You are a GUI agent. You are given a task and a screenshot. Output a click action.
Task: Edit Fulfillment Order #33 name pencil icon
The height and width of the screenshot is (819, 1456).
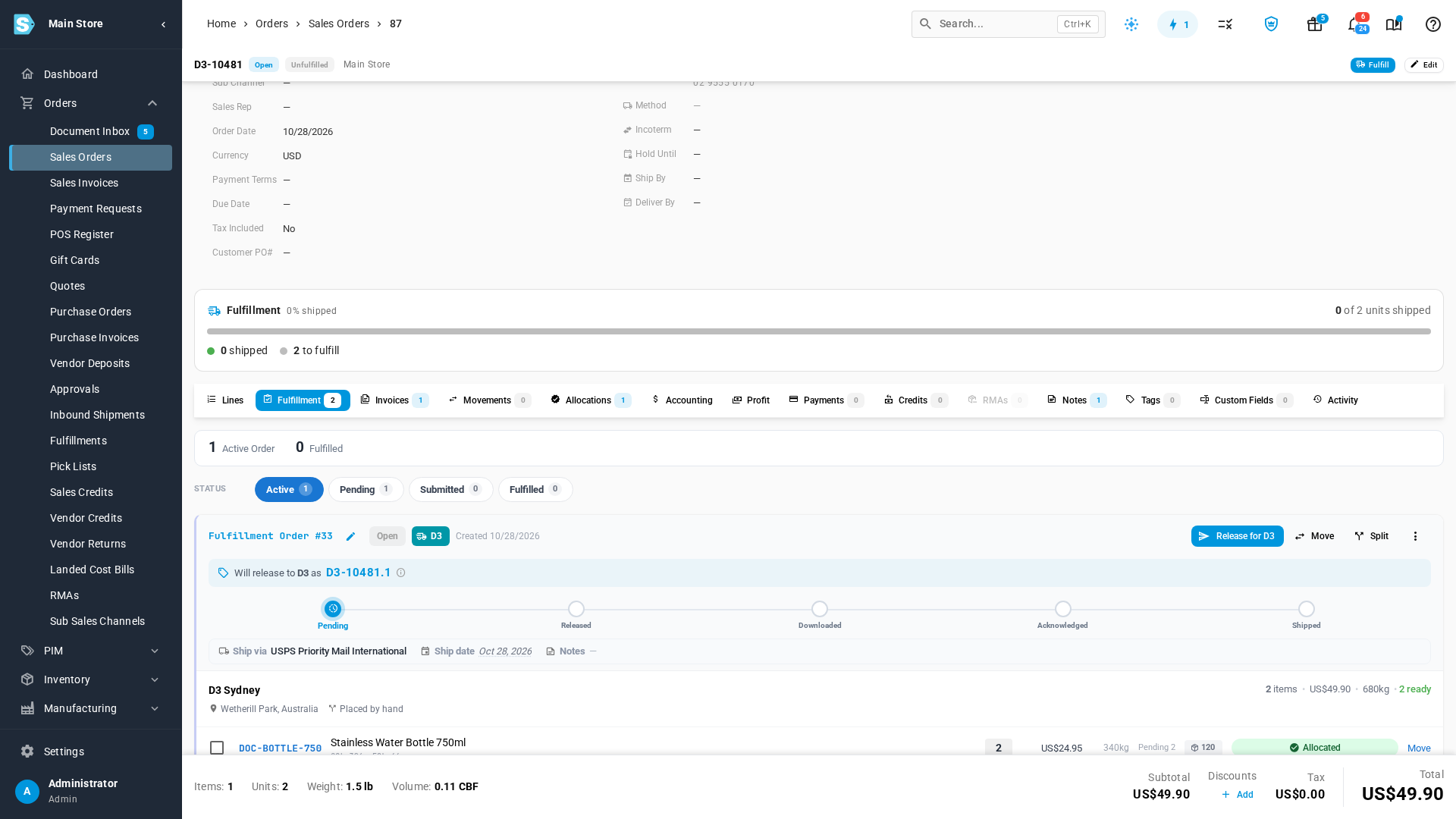click(x=350, y=536)
